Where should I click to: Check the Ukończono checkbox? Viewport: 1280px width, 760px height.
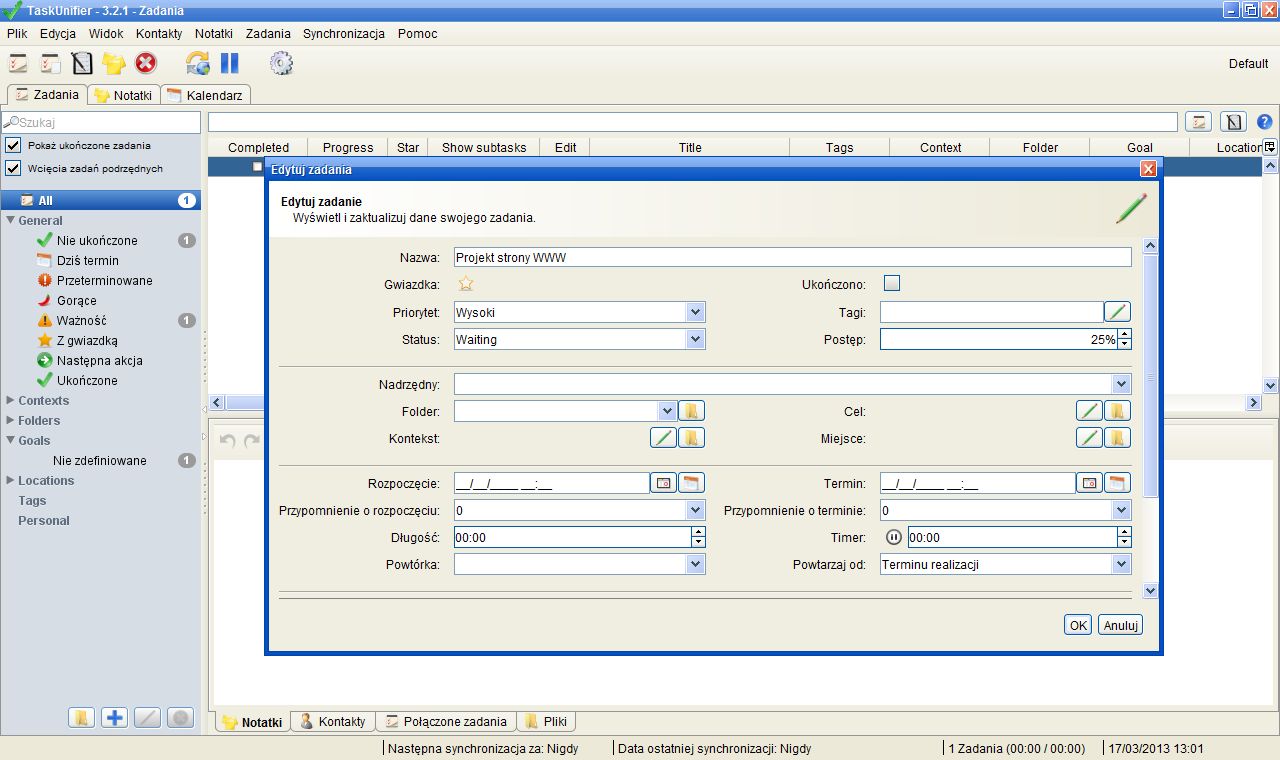point(891,283)
